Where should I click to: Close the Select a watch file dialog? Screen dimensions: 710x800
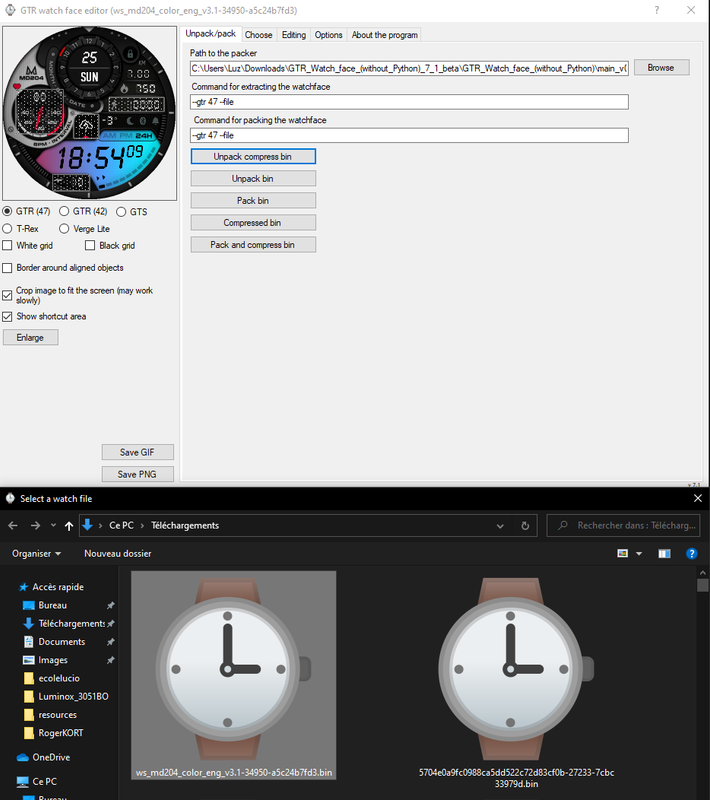click(698, 498)
